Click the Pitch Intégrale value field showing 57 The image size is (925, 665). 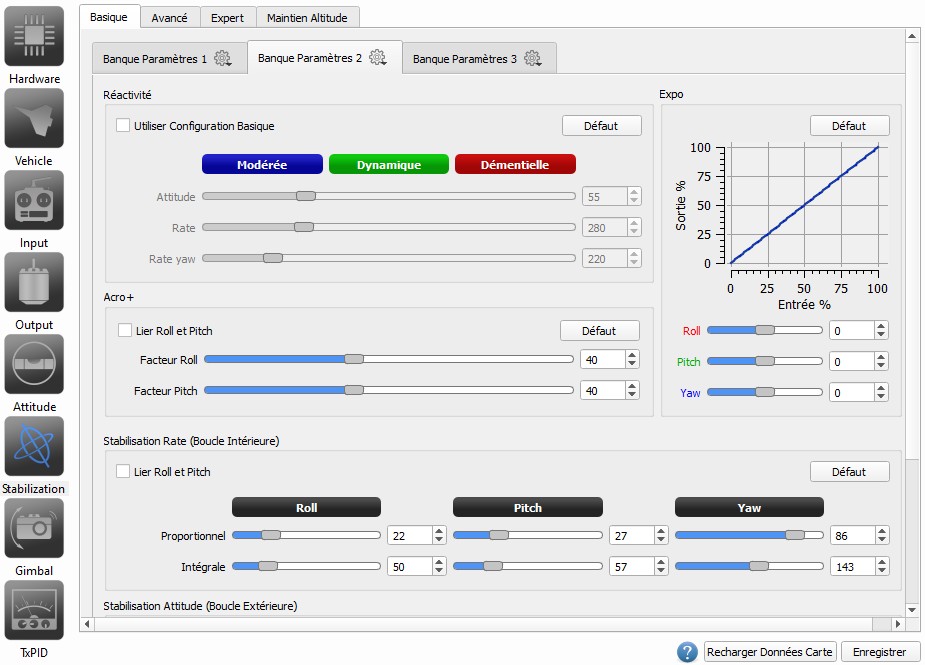[x=632, y=566]
